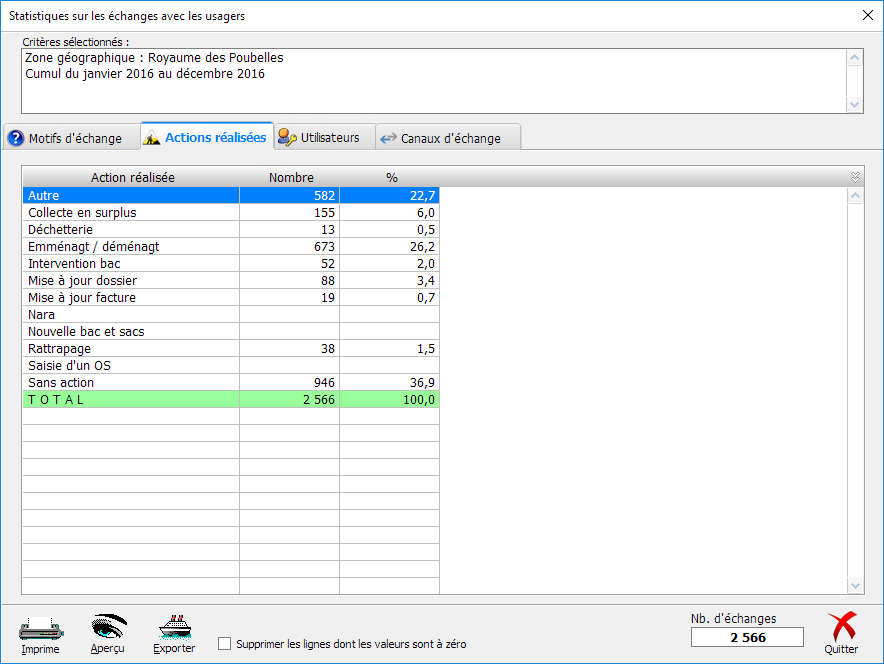
Task: Click the Exporter ship icon
Action: (x=174, y=627)
